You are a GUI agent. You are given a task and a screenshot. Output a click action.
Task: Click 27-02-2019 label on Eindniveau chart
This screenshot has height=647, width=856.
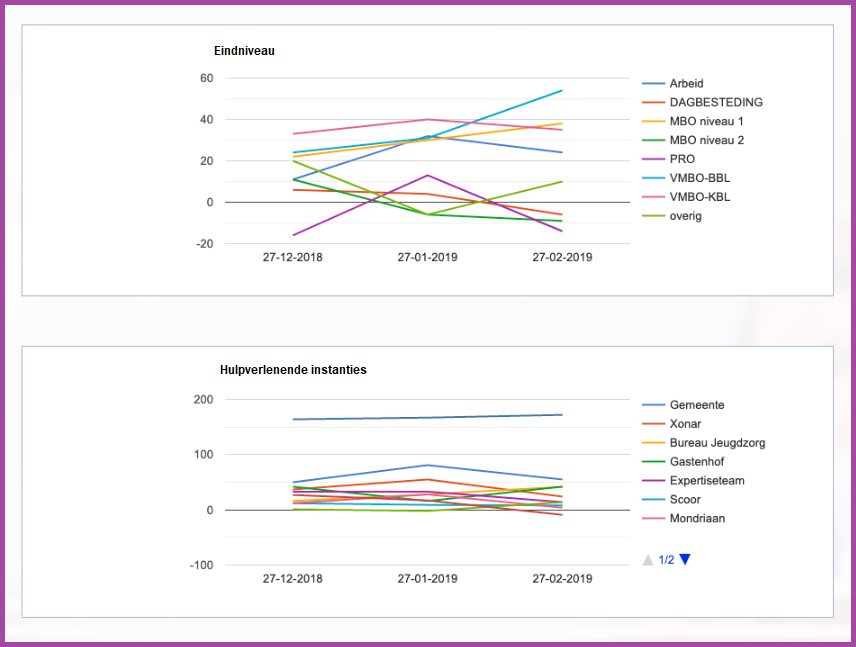[561, 257]
